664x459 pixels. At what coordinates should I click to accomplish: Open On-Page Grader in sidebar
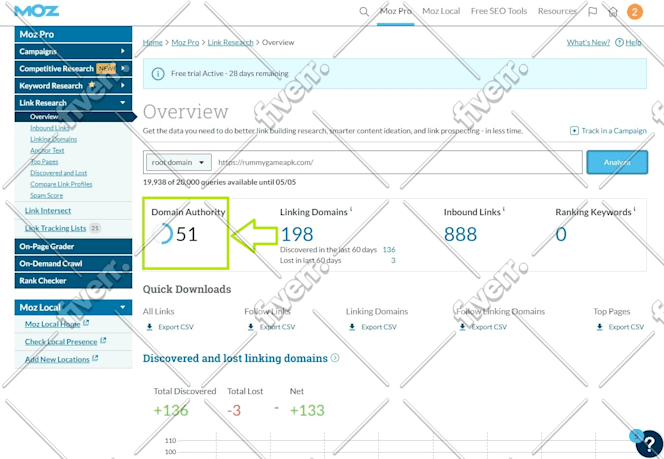pos(73,246)
